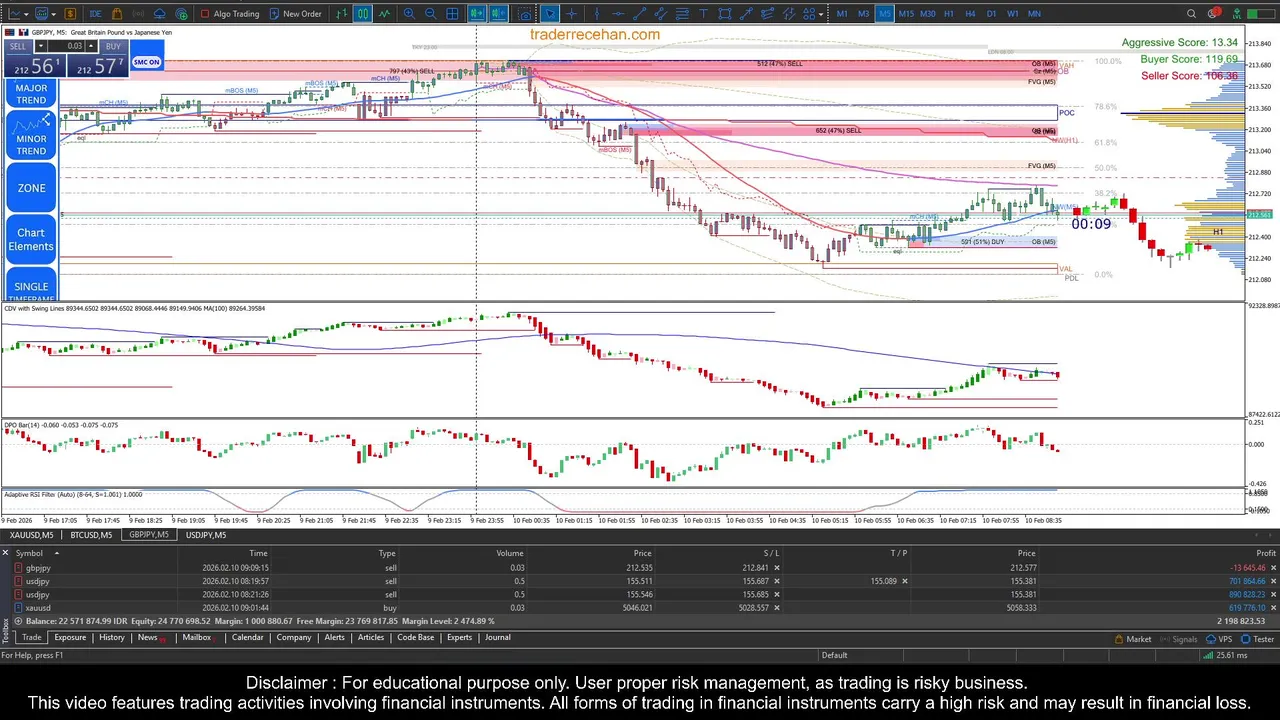Open the MQL IDE editor icon
This screenshot has width=1280, height=720.
click(x=95, y=14)
